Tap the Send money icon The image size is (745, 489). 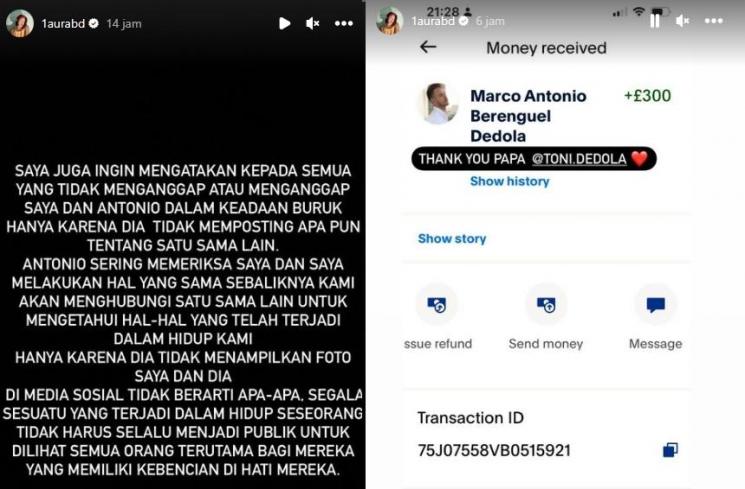click(546, 304)
